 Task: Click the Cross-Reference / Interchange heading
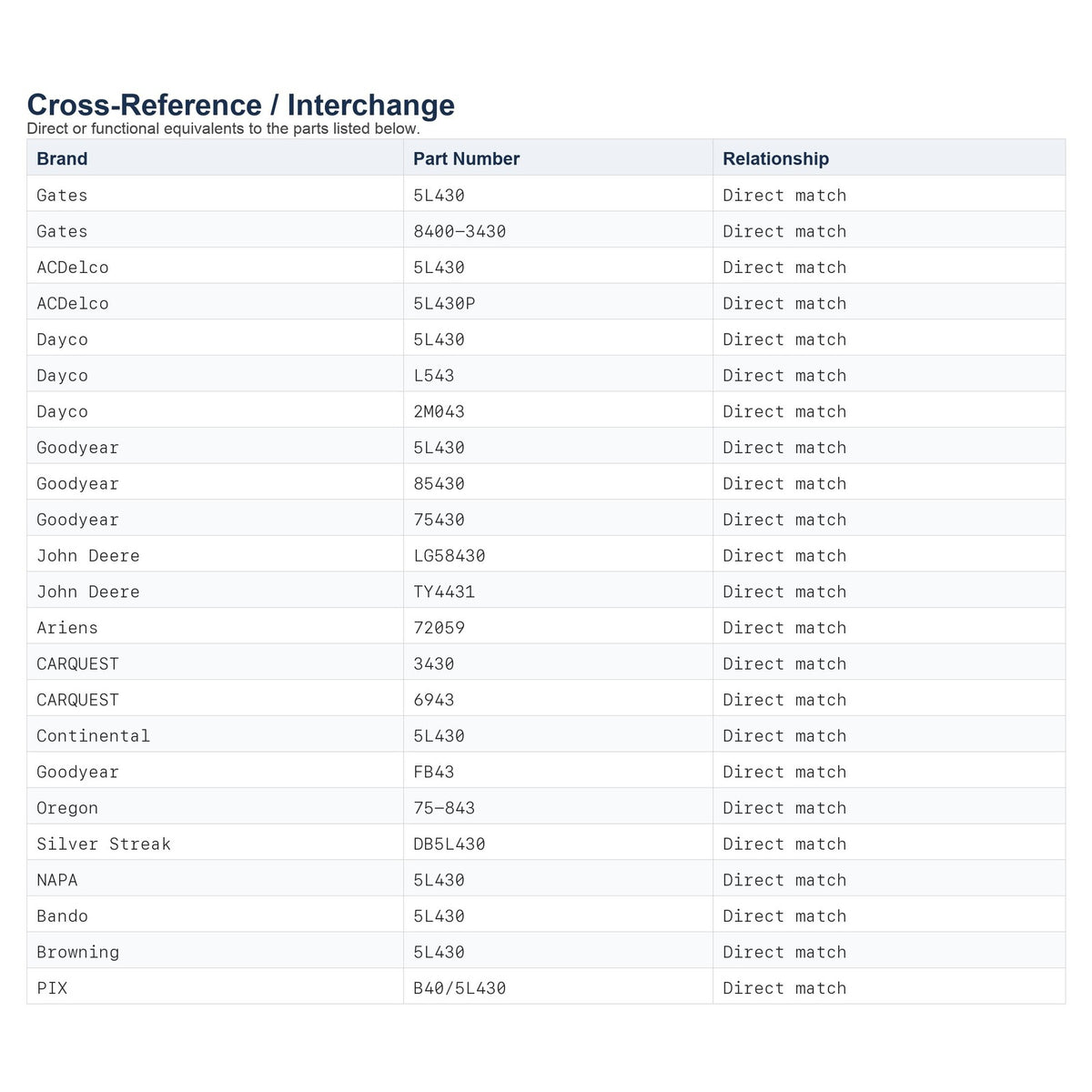241,105
